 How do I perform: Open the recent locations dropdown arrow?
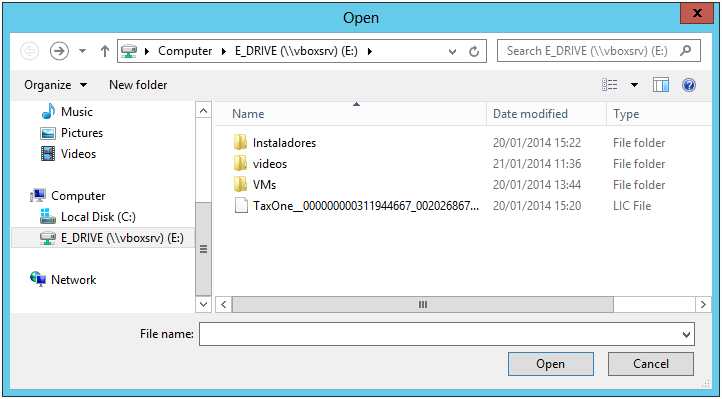[82, 51]
